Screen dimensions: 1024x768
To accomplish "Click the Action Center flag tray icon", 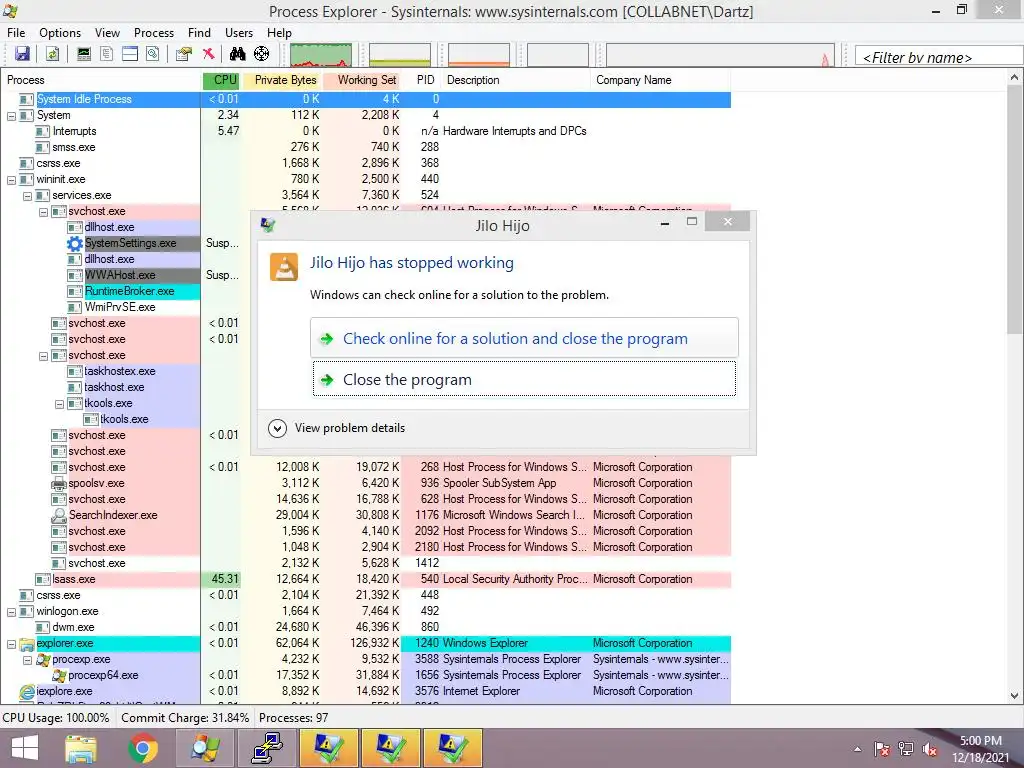I will pyautogui.click(x=882, y=749).
